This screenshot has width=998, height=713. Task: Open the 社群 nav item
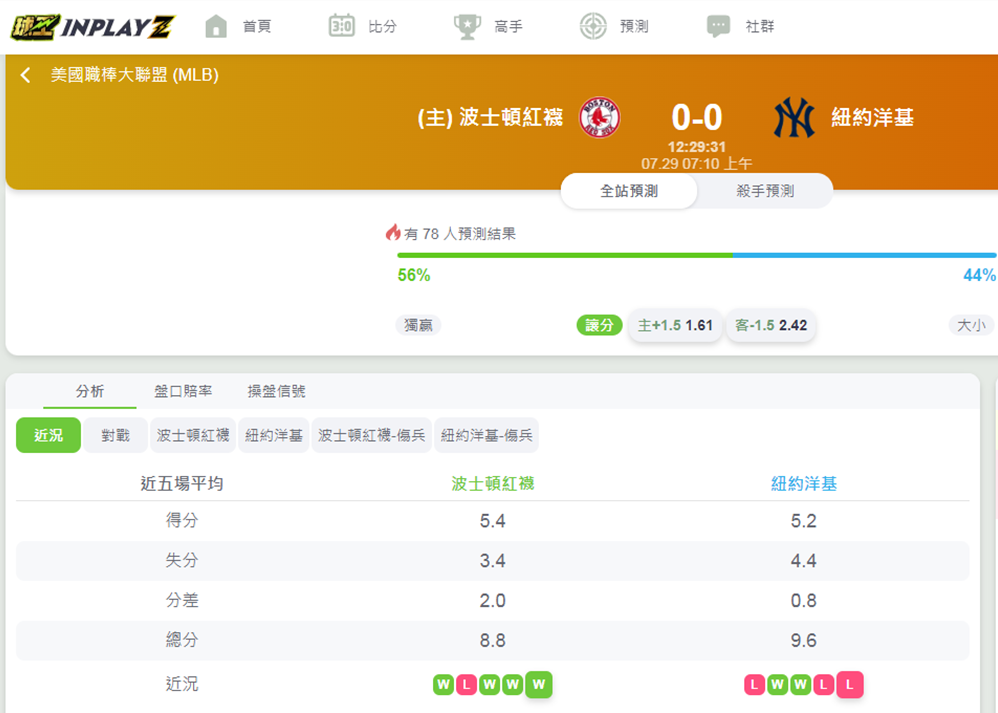[x=760, y=27]
